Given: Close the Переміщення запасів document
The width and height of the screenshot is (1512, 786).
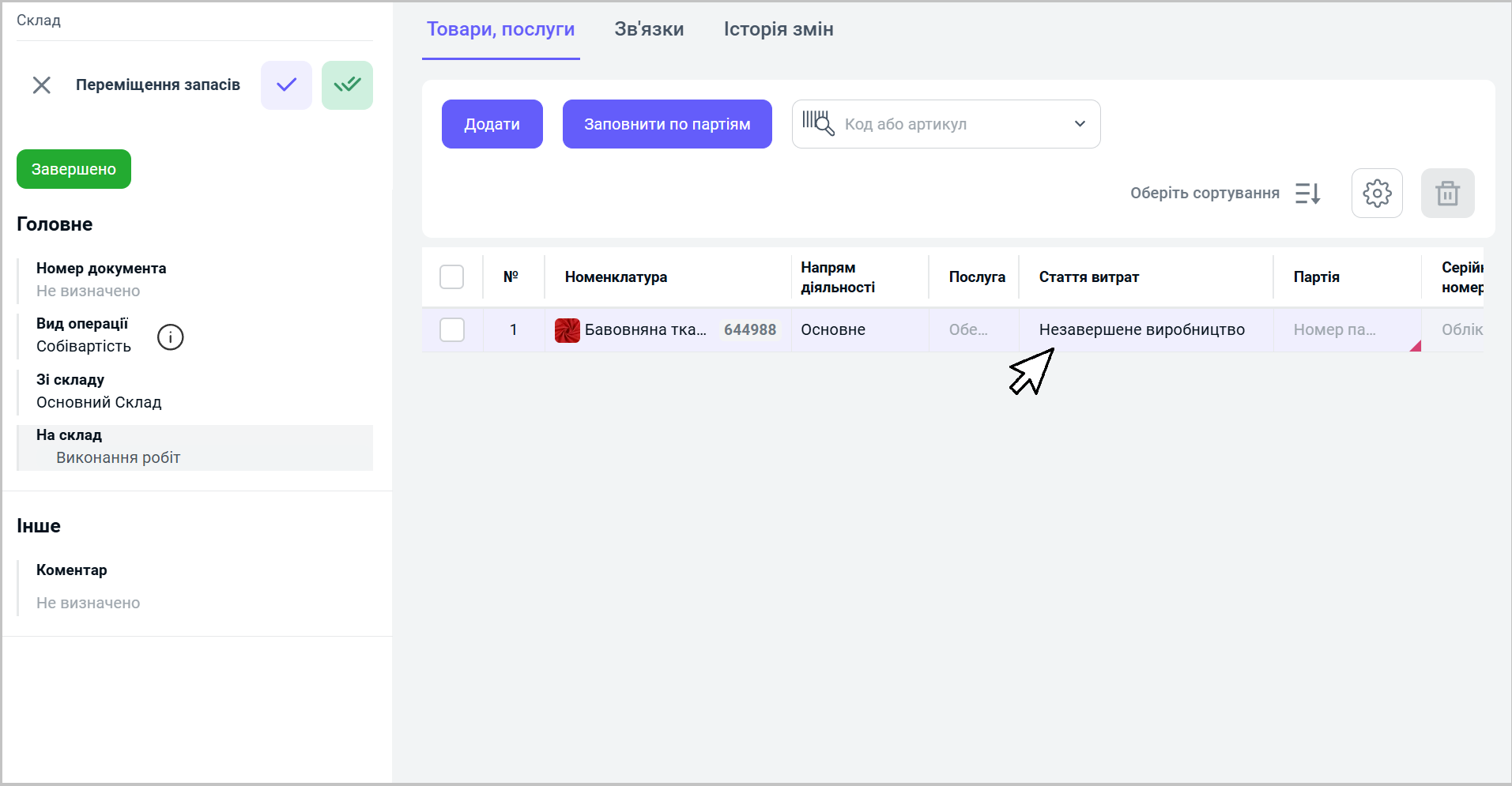Looking at the screenshot, I should point(42,85).
